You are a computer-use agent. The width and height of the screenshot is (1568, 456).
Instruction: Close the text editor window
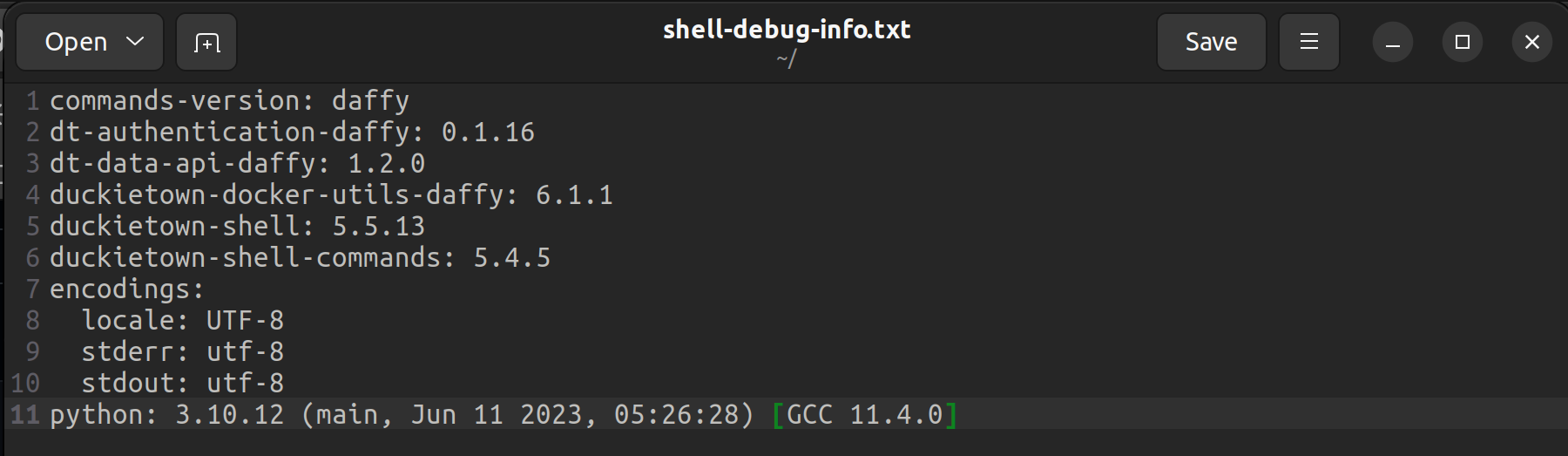[x=1532, y=42]
